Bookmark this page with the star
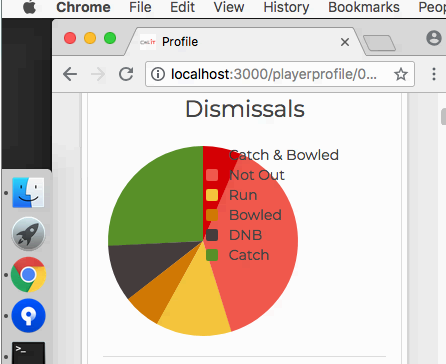Image resolution: width=446 pixels, height=364 pixels. (401, 74)
